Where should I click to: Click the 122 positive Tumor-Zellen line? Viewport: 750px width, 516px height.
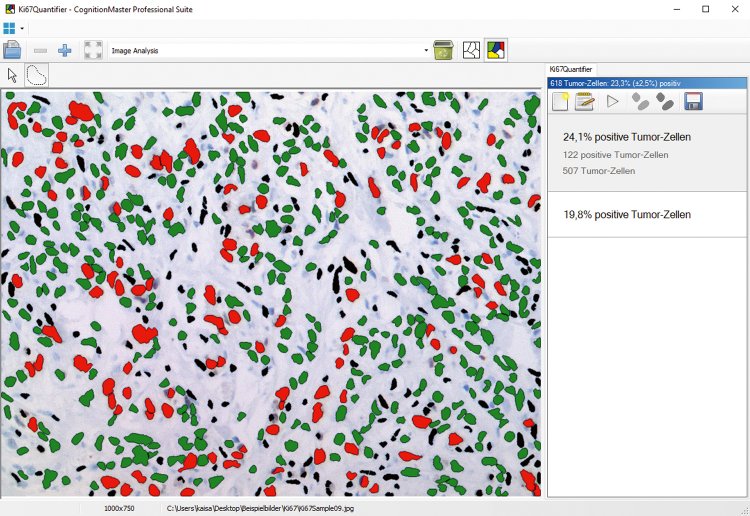(615, 155)
